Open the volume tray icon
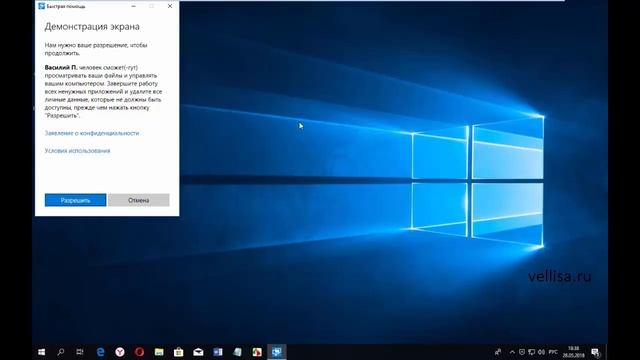Image resolution: width=640 pixels, height=360 pixels. 541,352
